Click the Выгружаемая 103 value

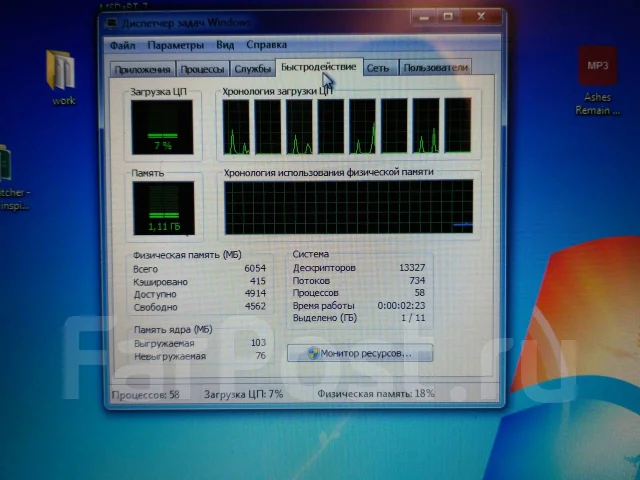pos(258,343)
